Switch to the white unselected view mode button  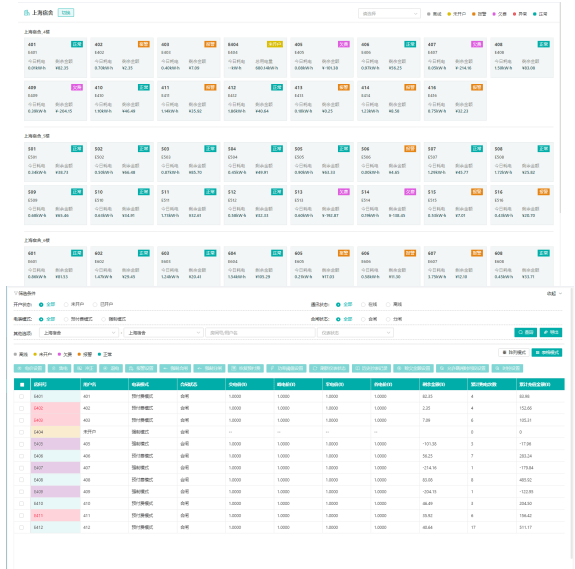(x=514, y=352)
